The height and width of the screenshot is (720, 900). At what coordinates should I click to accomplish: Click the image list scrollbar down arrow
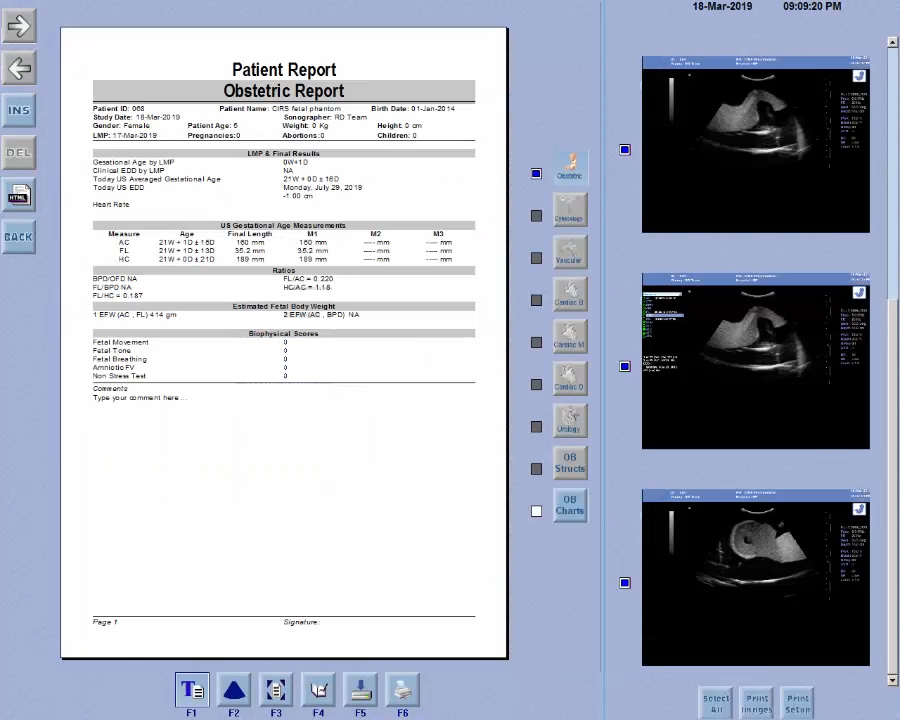click(892, 681)
